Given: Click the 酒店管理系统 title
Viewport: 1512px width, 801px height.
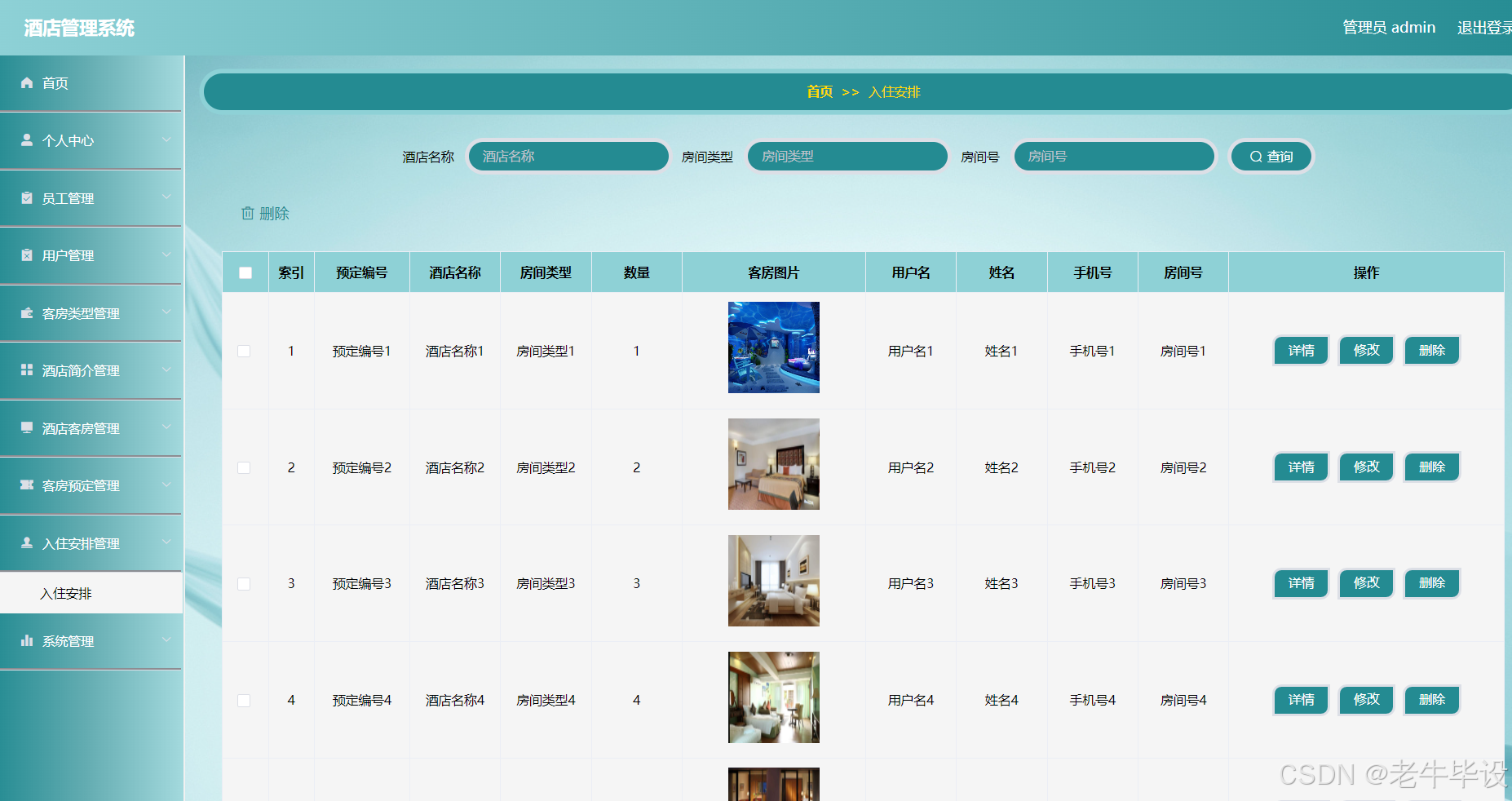Looking at the screenshot, I should (x=79, y=29).
